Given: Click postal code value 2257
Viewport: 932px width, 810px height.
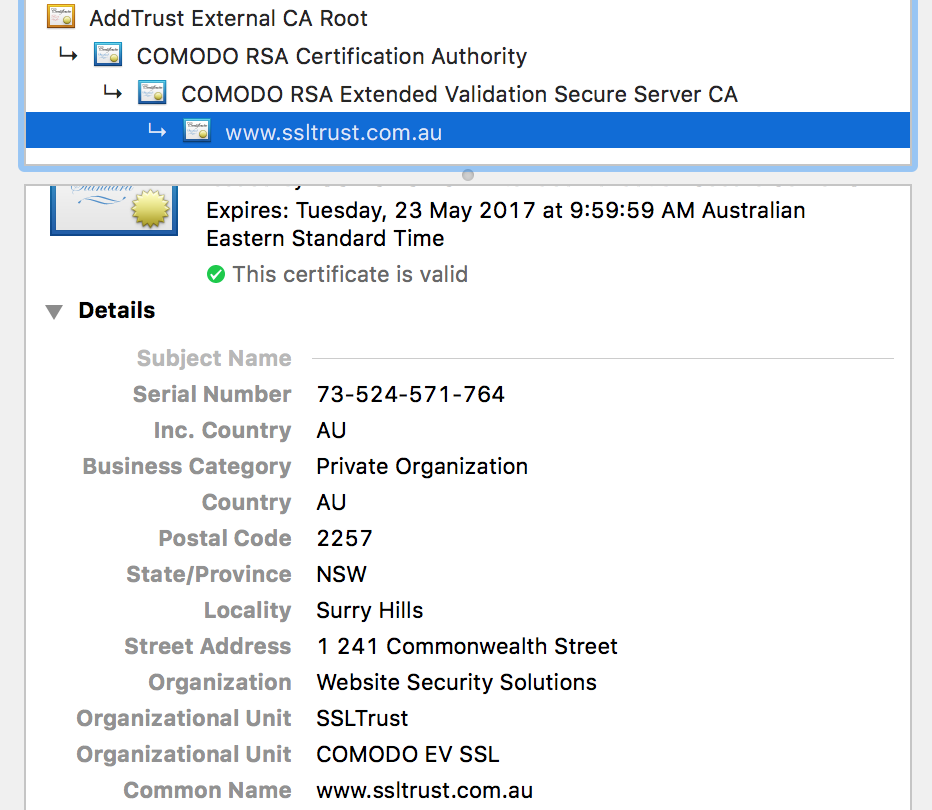Looking at the screenshot, I should [344, 538].
